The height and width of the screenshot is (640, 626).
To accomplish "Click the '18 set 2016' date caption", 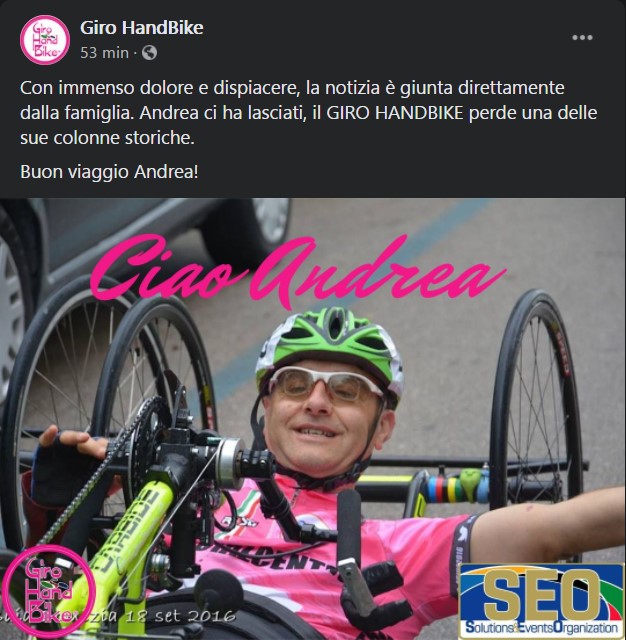I will click(x=181, y=616).
